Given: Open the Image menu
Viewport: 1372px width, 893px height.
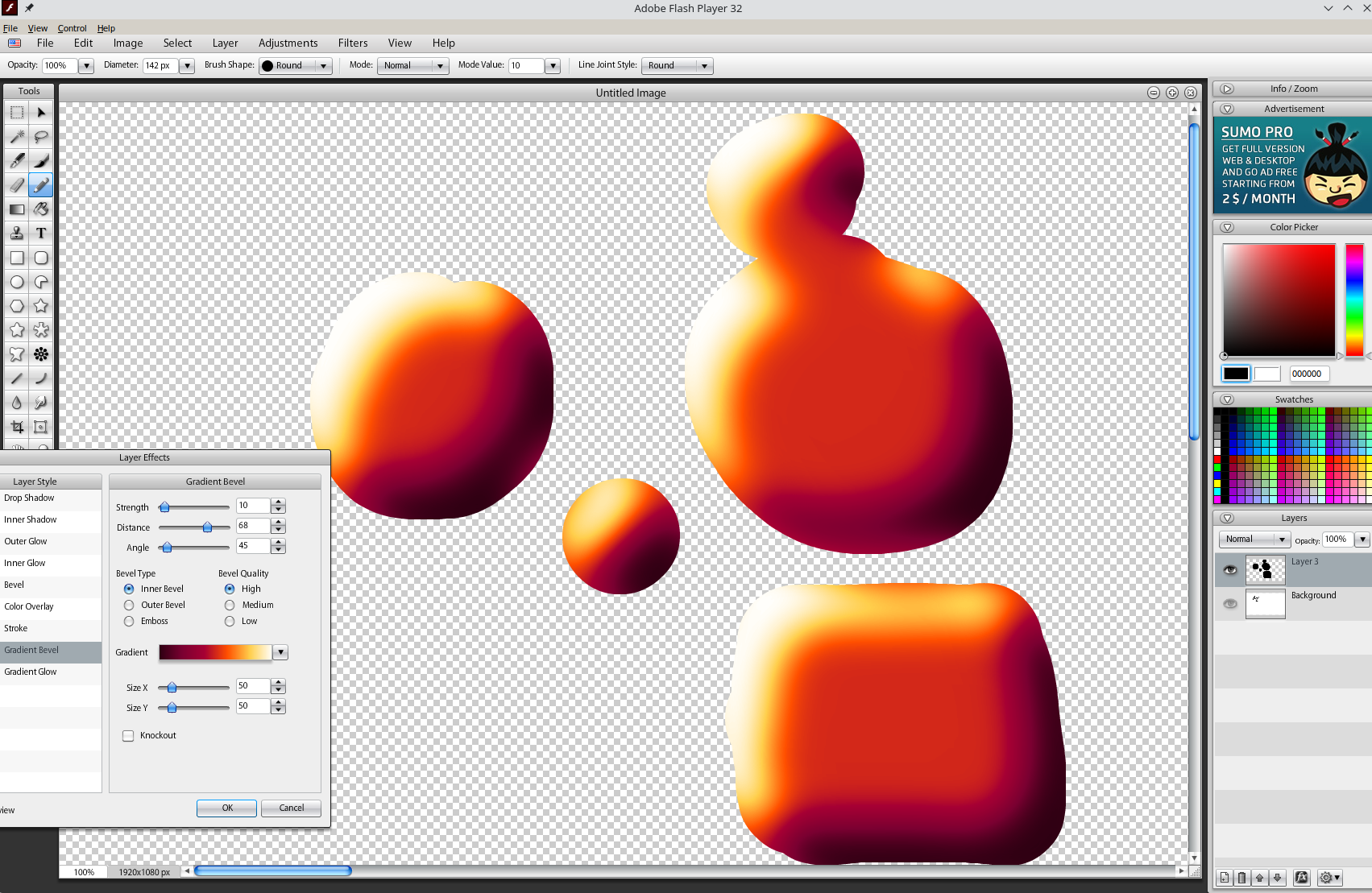Looking at the screenshot, I should point(128,43).
